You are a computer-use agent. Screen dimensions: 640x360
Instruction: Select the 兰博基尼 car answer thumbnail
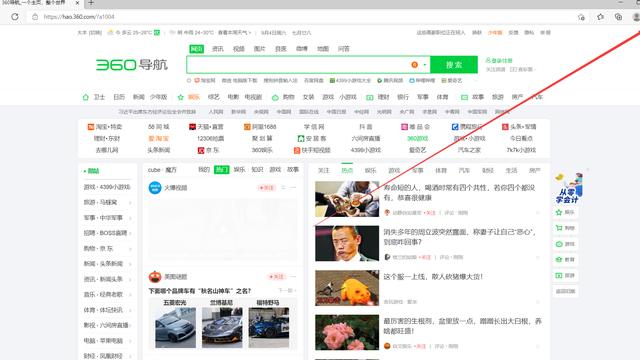(222, 328)
